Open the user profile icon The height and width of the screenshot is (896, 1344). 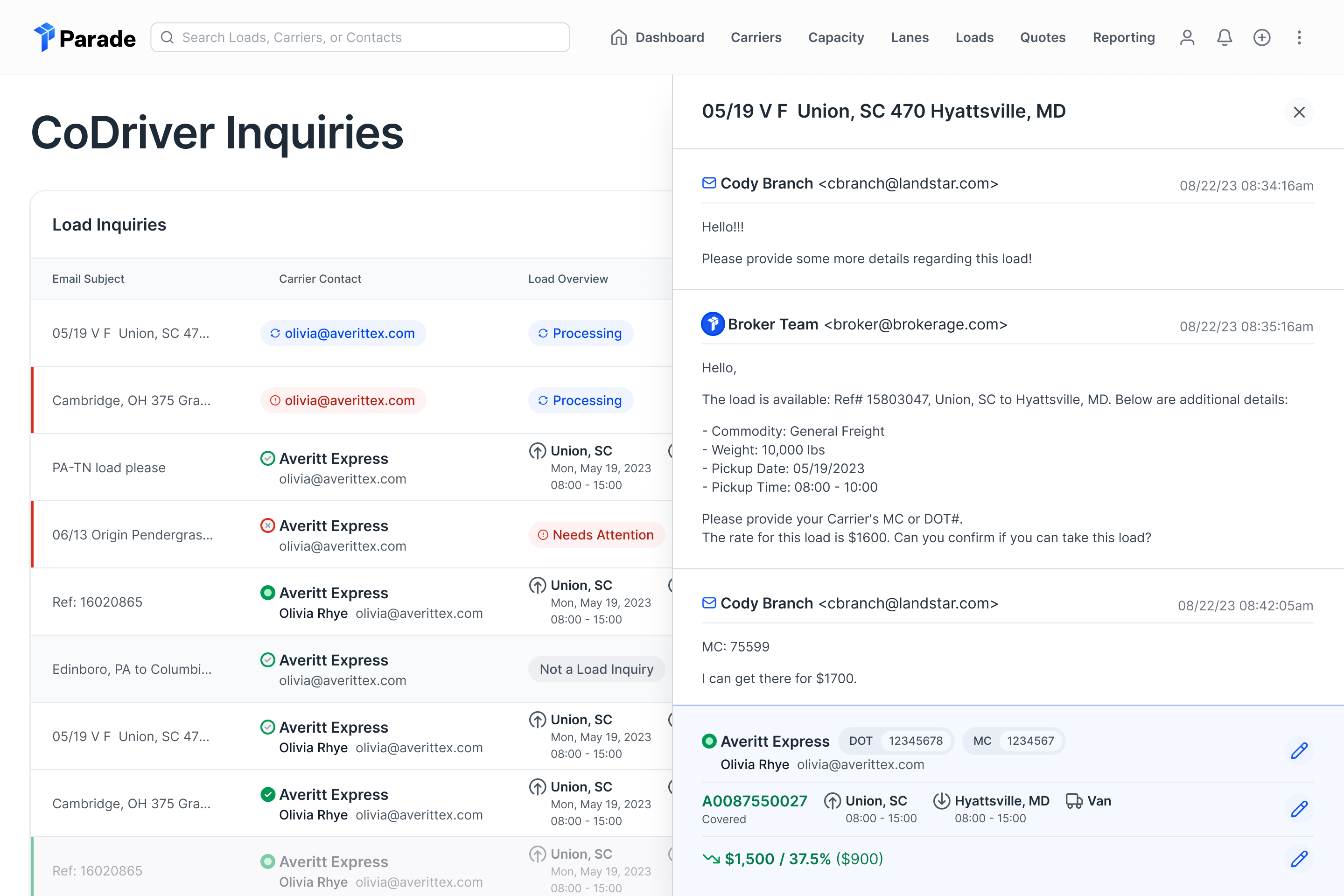pos(1187,37)
